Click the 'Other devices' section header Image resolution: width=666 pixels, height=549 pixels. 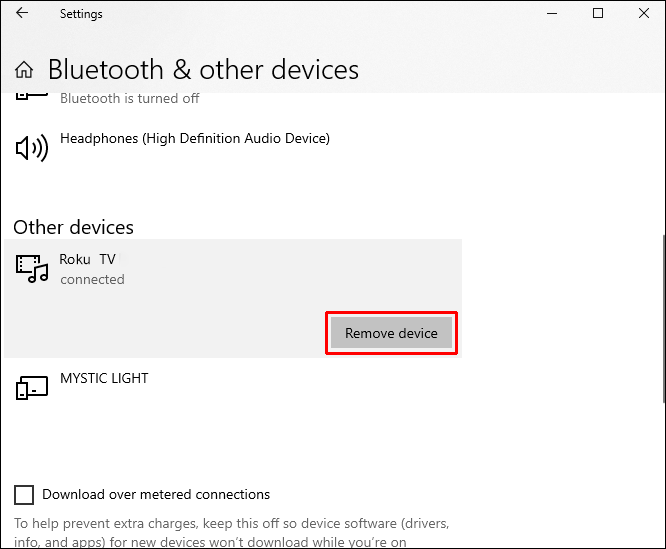click(x=73, y=227)
